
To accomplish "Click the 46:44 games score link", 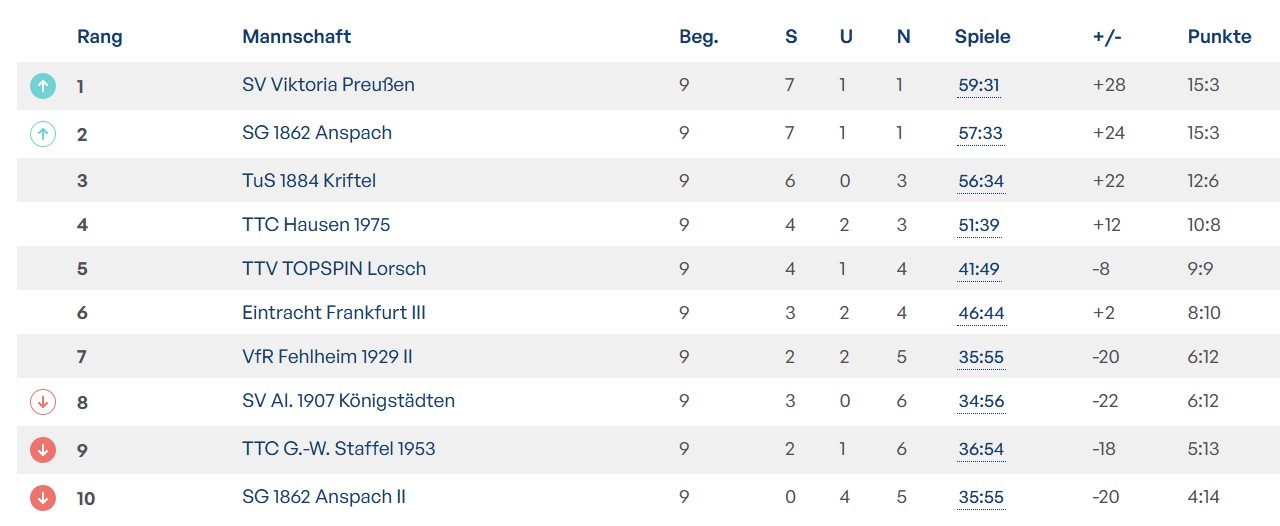I will click(980, 314).
